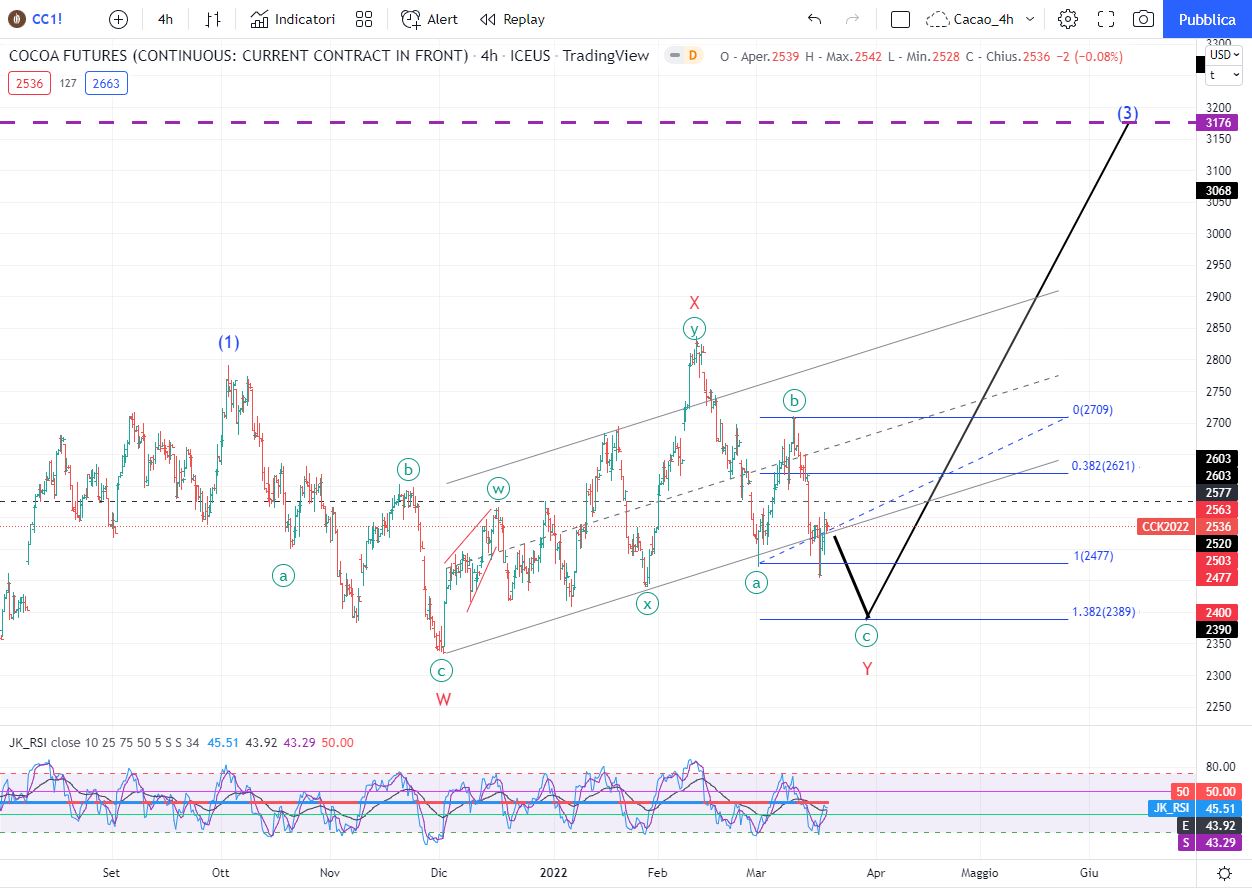Select the 1.382(2389) Fibonacci level label
The image size is (1252, 892).
pos(1103,612)
